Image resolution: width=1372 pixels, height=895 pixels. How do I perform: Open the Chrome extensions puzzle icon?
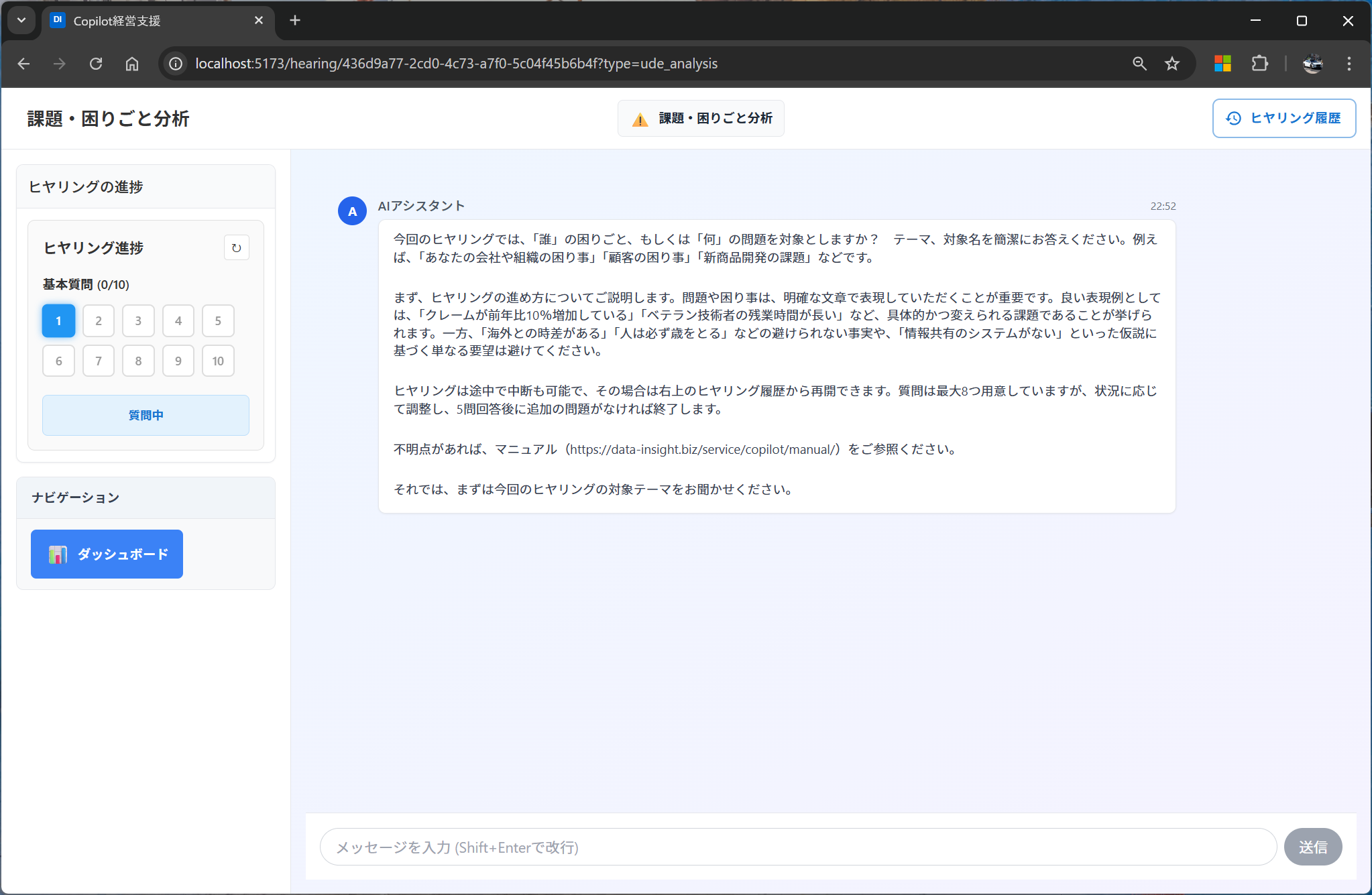tap(1260, 63)
